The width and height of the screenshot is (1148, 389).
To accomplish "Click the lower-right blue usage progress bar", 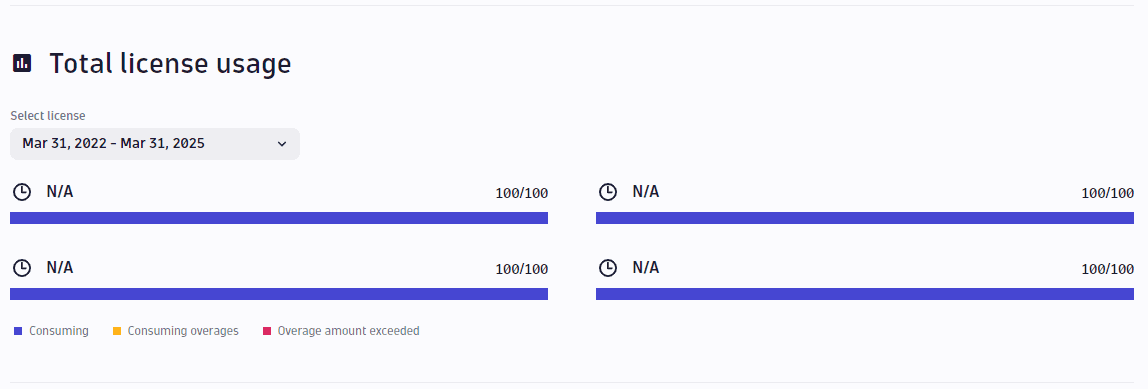I will (x=865, y=294).
